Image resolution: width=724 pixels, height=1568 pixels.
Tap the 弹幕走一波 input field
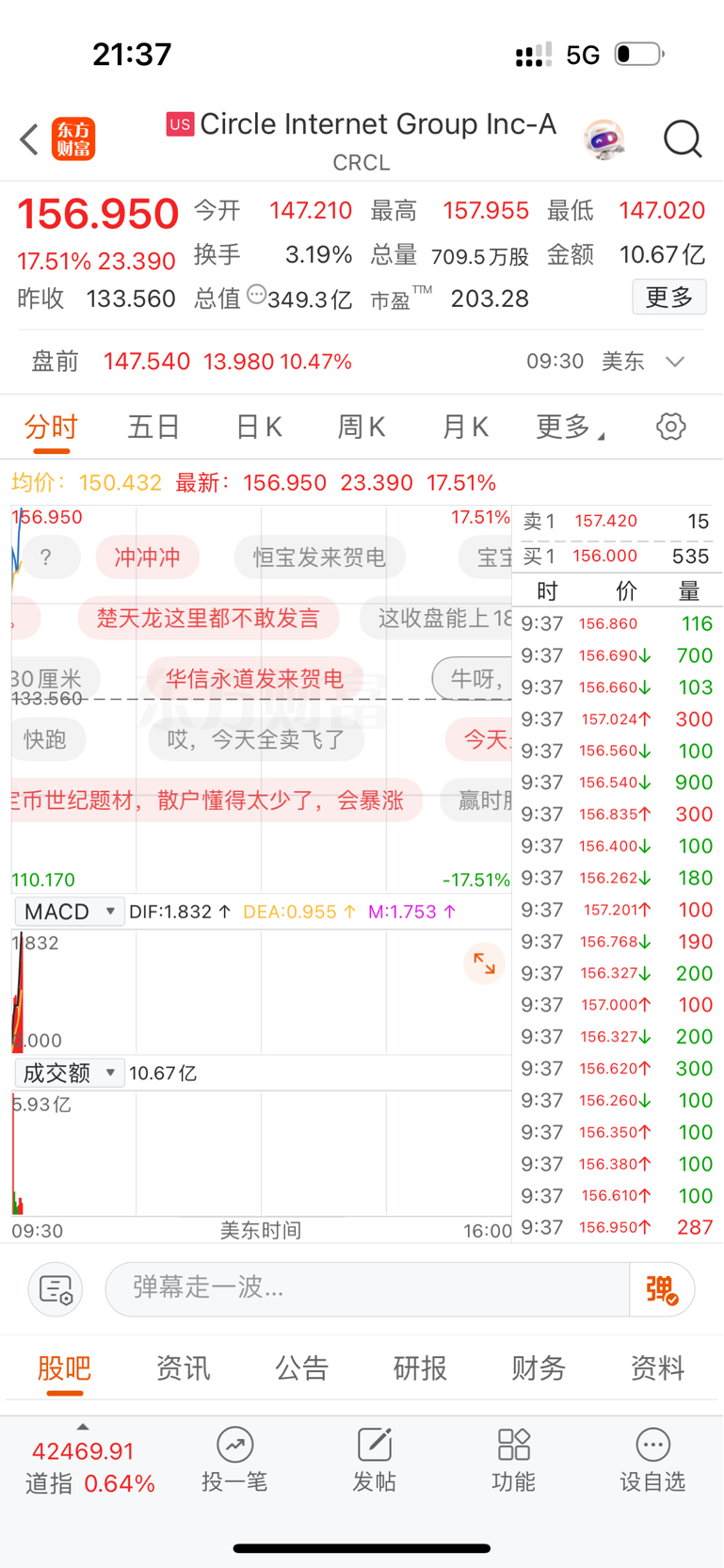[367, 1289]
